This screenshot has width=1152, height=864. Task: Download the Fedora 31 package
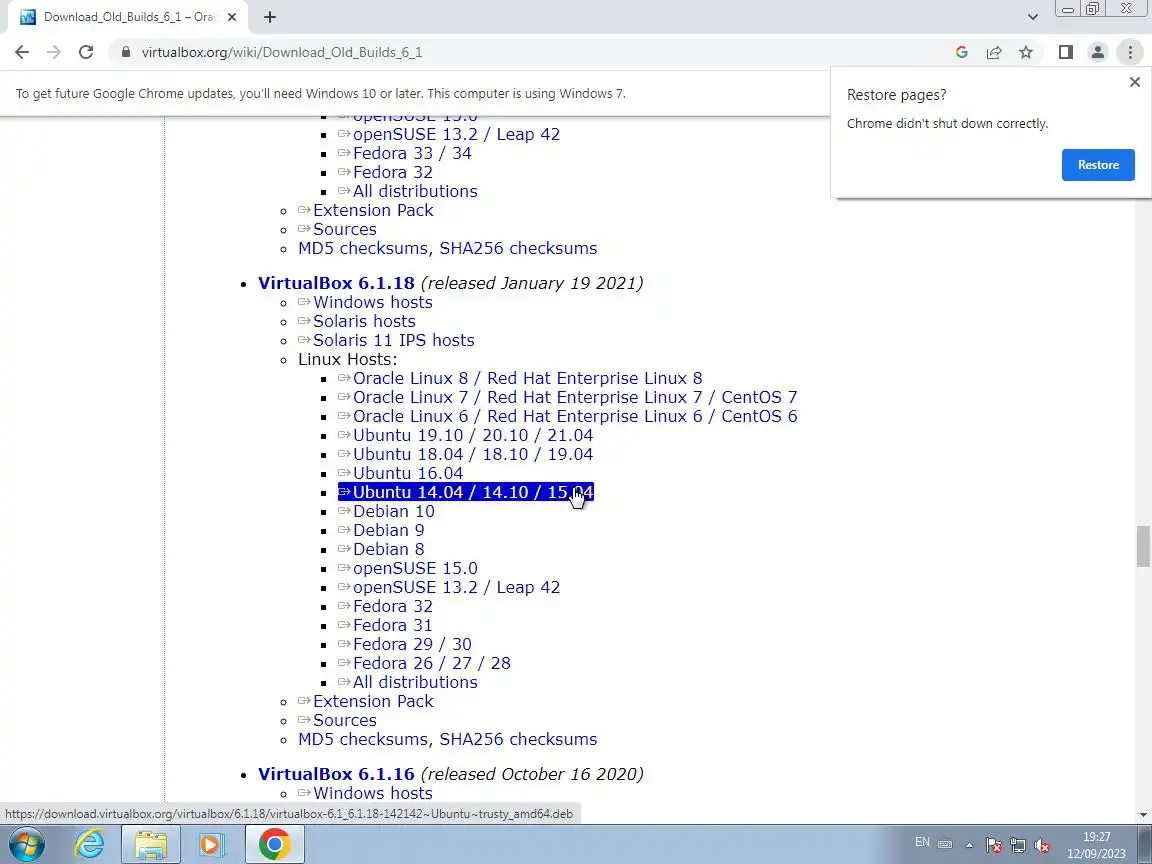point(392,625)
